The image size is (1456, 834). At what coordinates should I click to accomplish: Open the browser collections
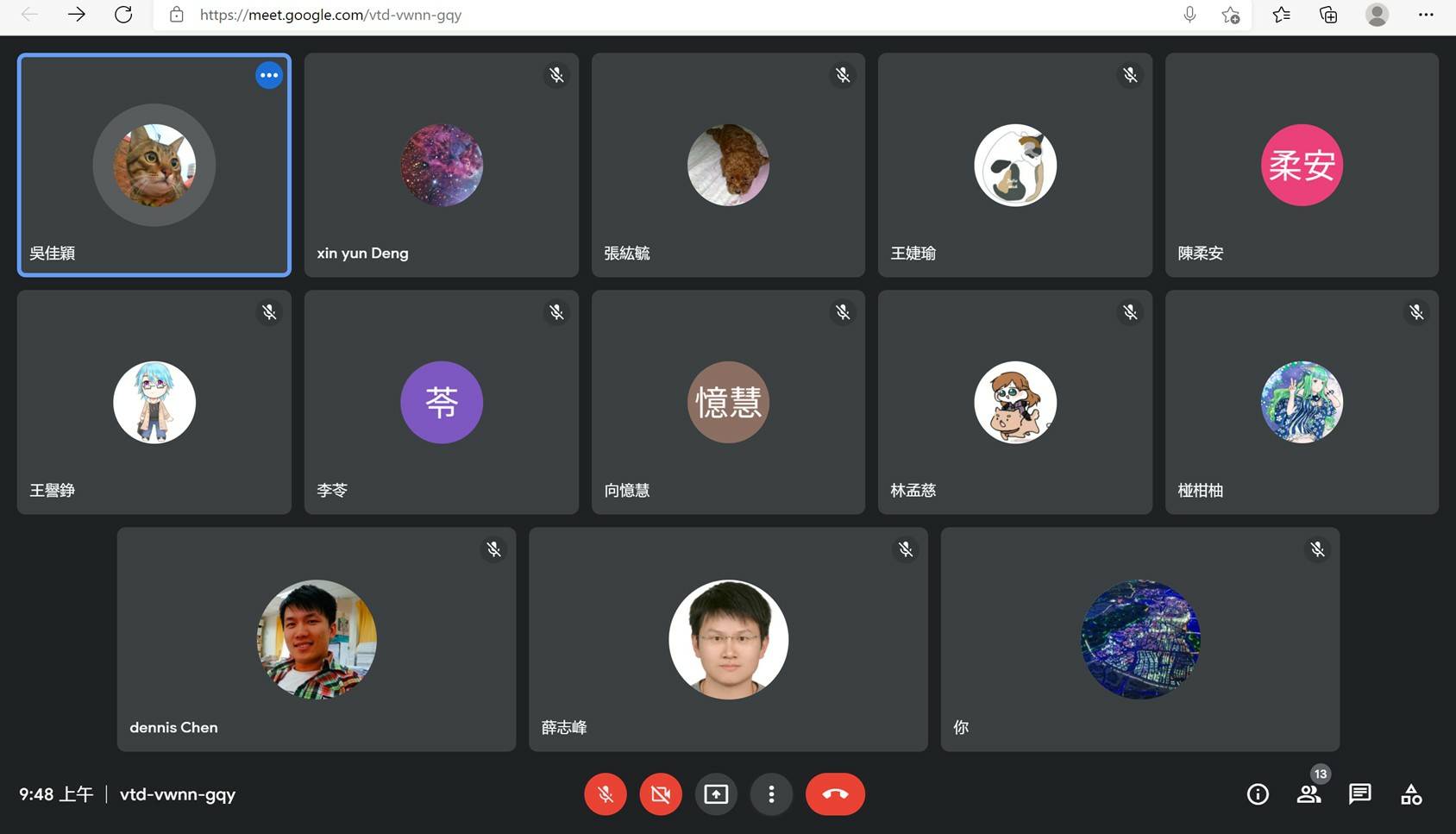1328,15
